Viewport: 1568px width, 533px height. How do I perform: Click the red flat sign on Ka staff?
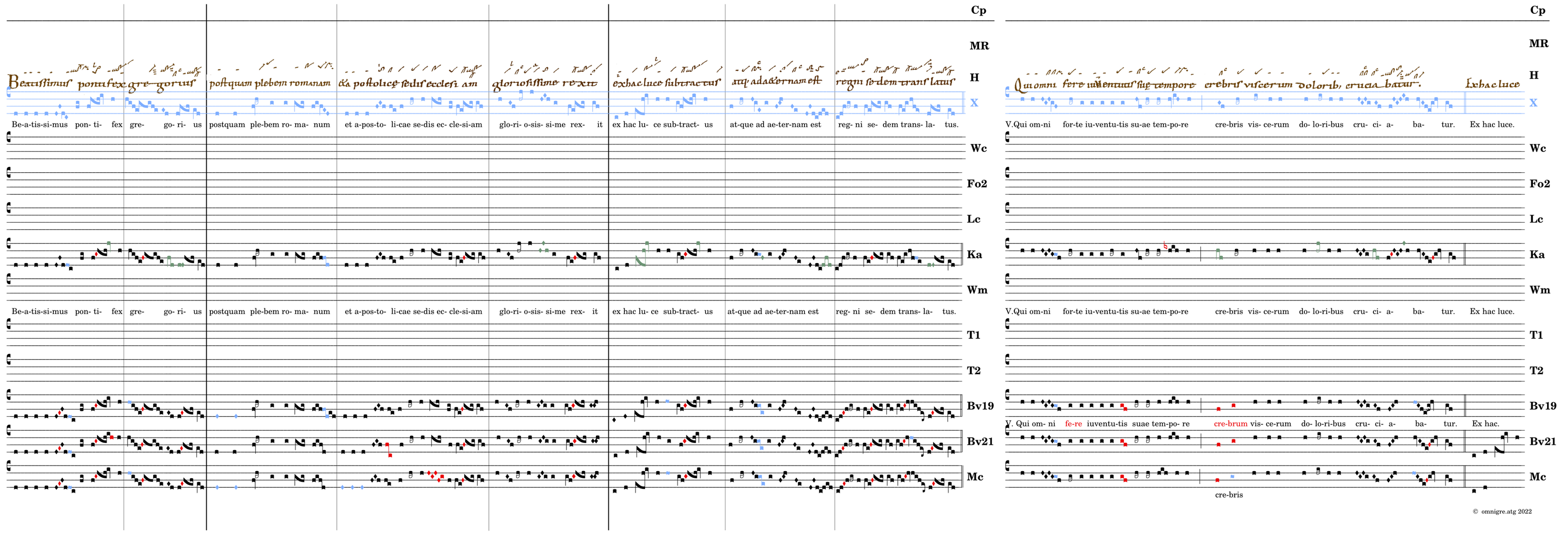pos(1165,246)
